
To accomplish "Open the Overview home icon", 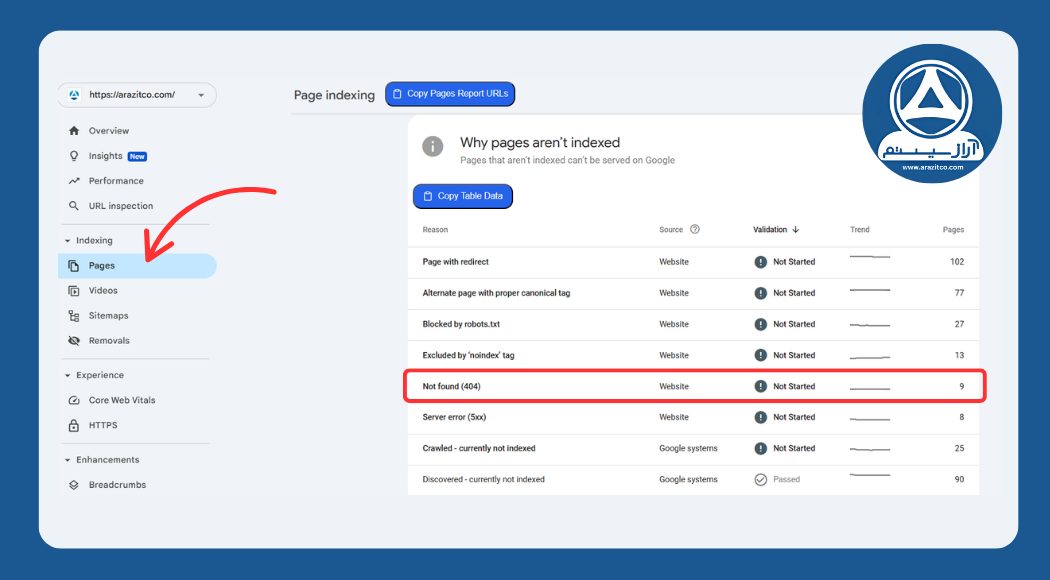I will [x=73, y=131].
